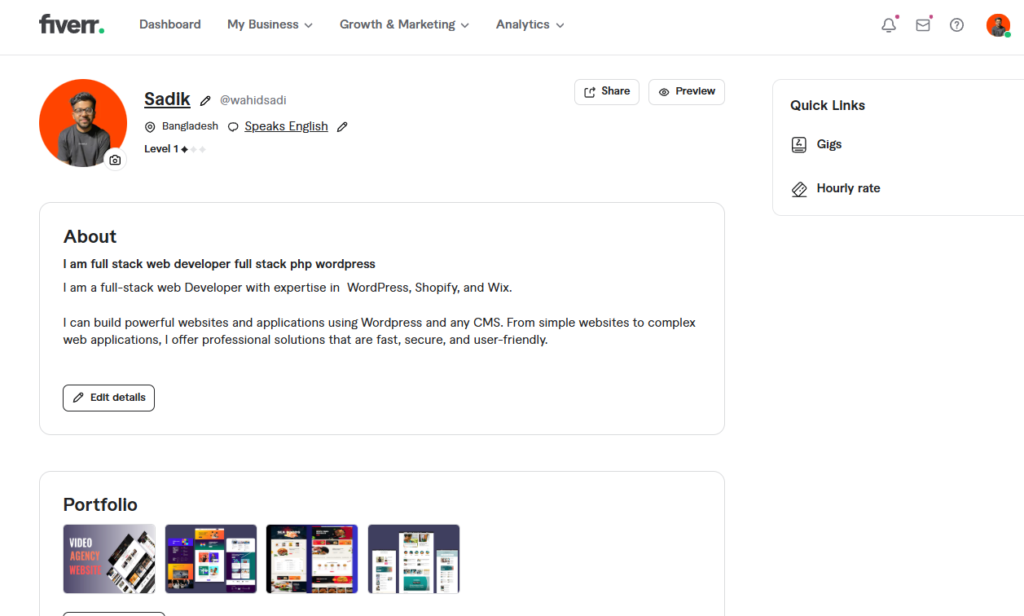The width and height of the screenshot is (1024, 616).
Task: Open Hourly rate quick link
Action: click(847, 188)
